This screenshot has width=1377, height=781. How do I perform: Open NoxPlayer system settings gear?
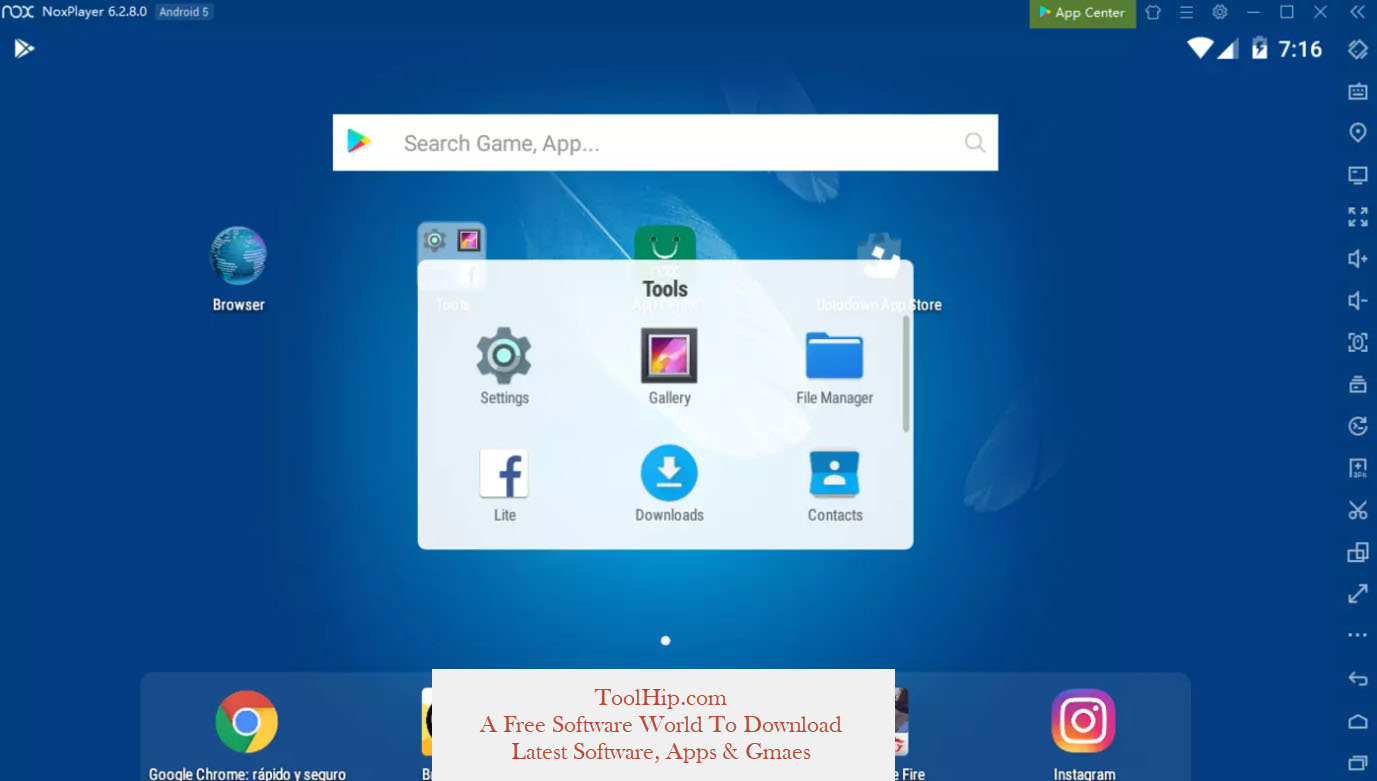click(1220, 13)
